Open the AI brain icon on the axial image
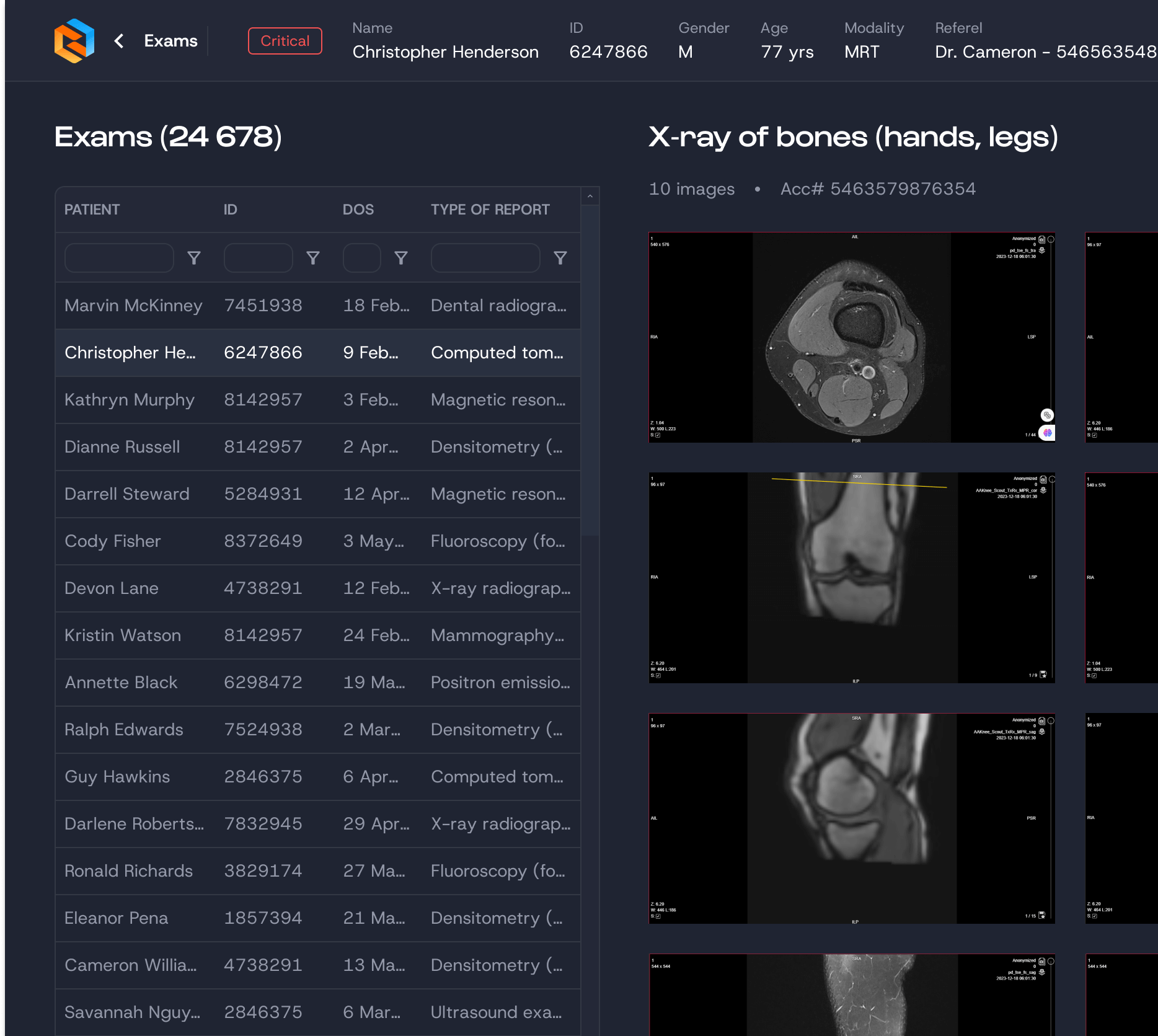 pyautogui.click(x=1047, y=433)
